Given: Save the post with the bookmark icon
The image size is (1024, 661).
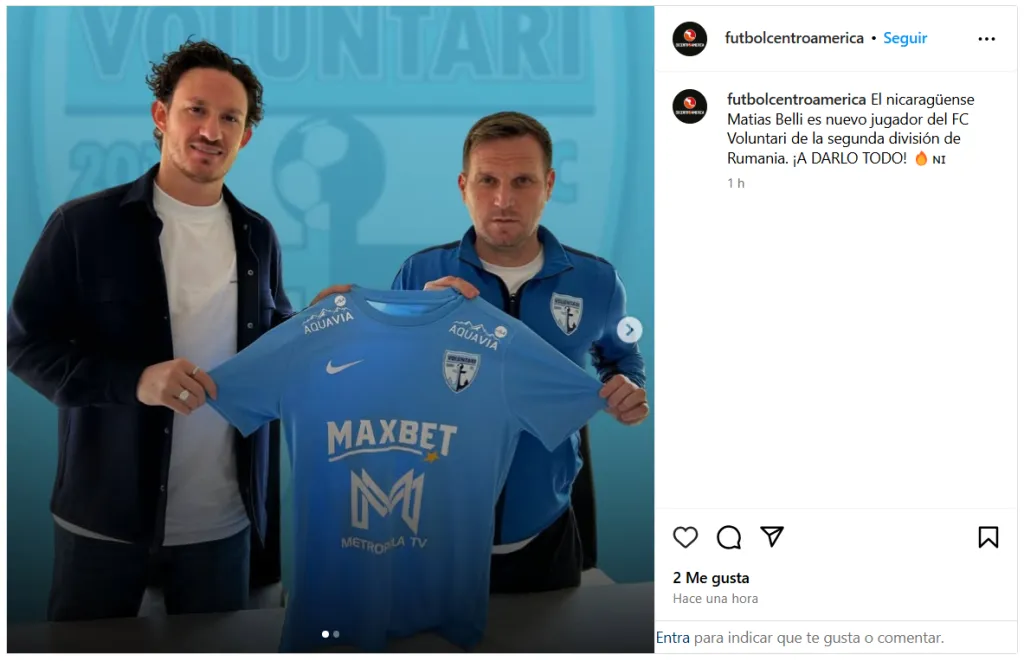Looking at the screenshot, I should click(988, 537).
